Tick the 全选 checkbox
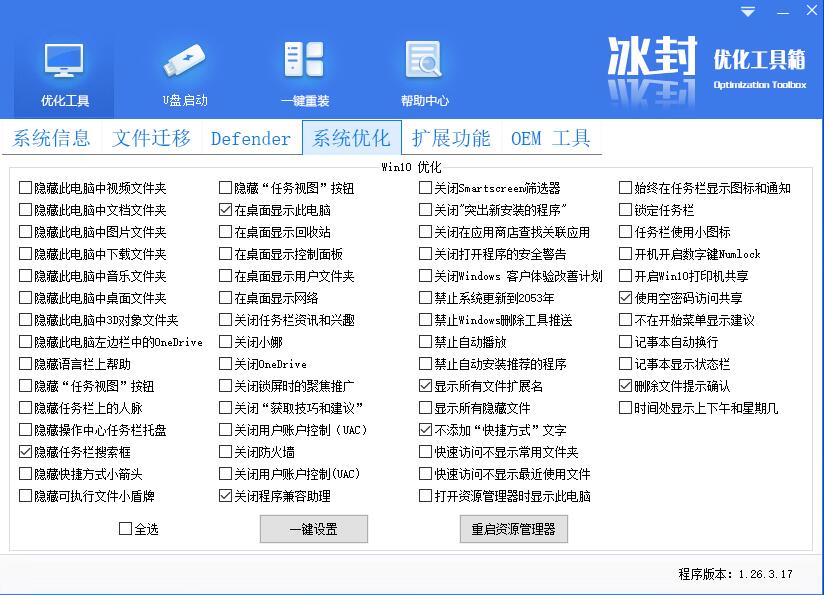The height and width of the screenshot is (595, 824). click(x=126, y=529)
